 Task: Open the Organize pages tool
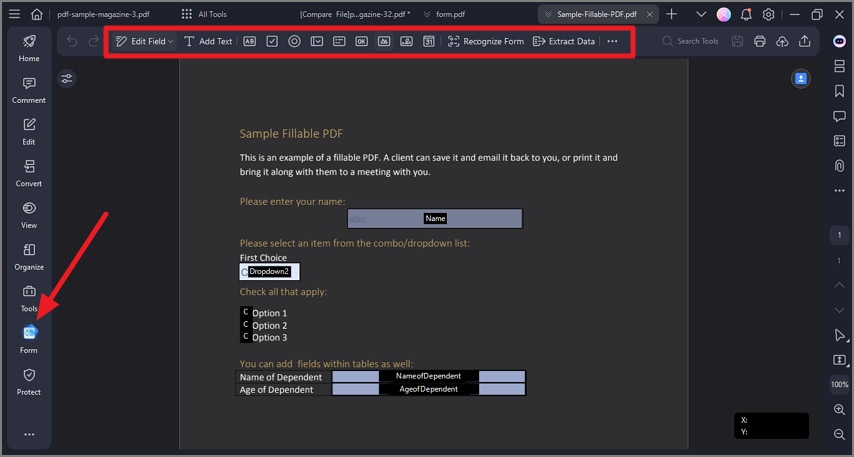click(x=29, y=257)
